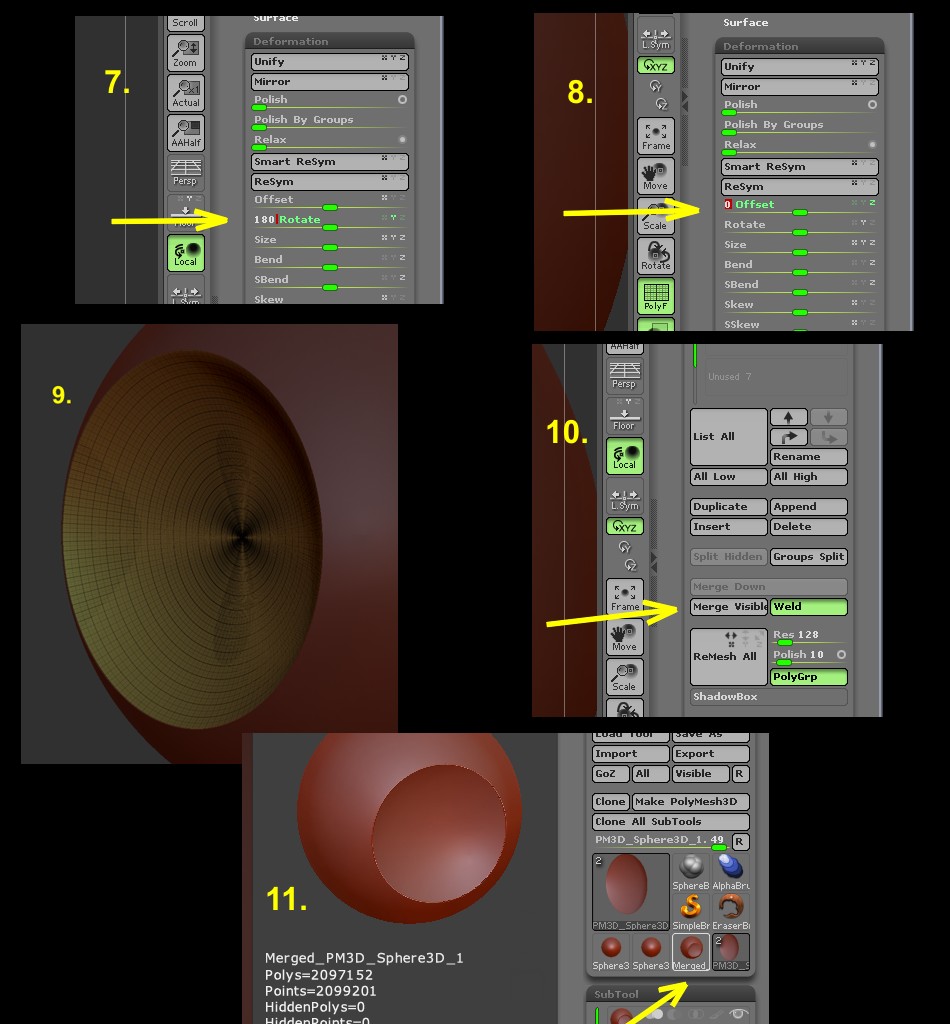Click the Append button
This screenshot has width=950, height=1024.
[809, 507]
